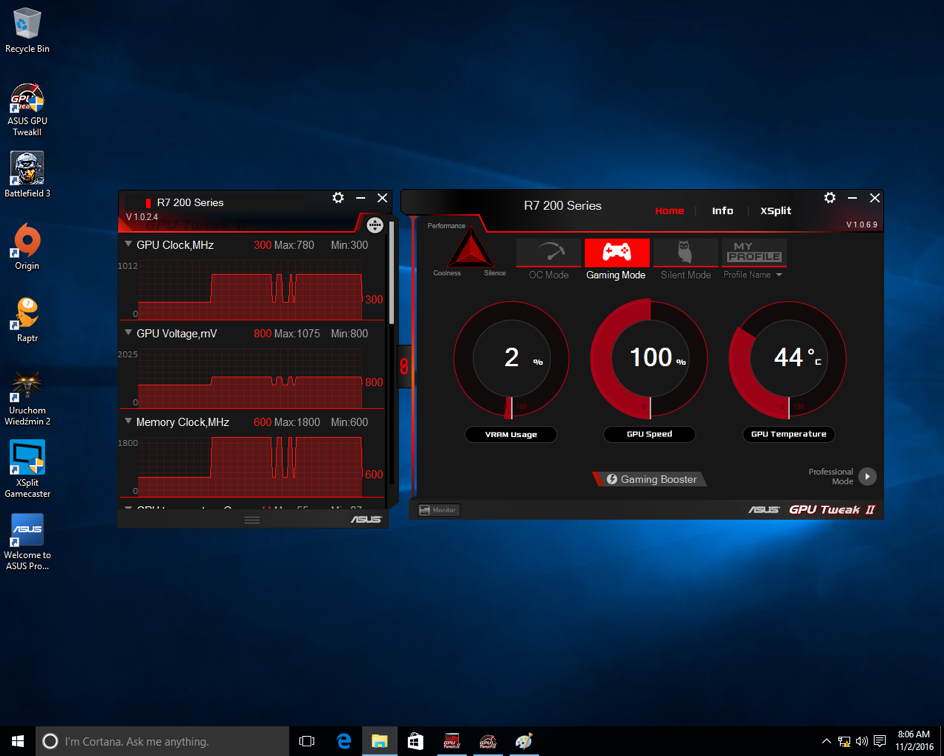Toggle the Monitor panel button
The image size is (944, 756).
pyautogui.click(x=438, y=510)
